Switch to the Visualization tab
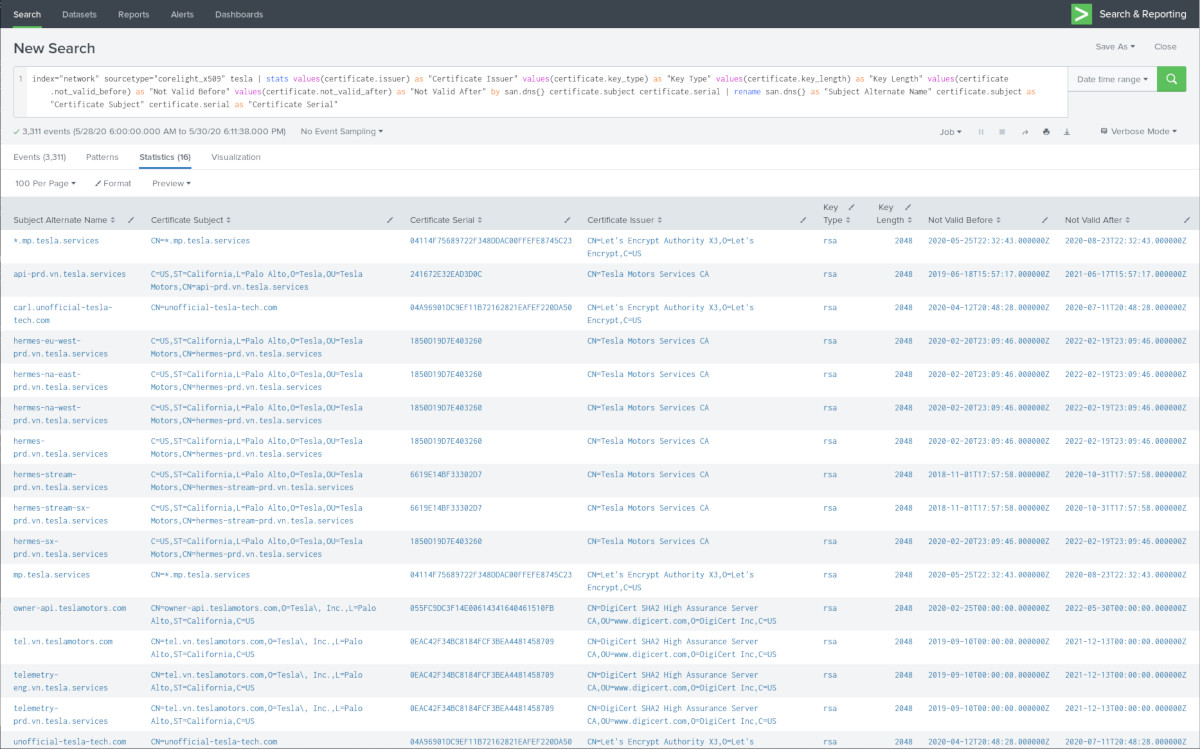Image resolution: width=1200 pixels, height=749 pixels. point(236,157)
